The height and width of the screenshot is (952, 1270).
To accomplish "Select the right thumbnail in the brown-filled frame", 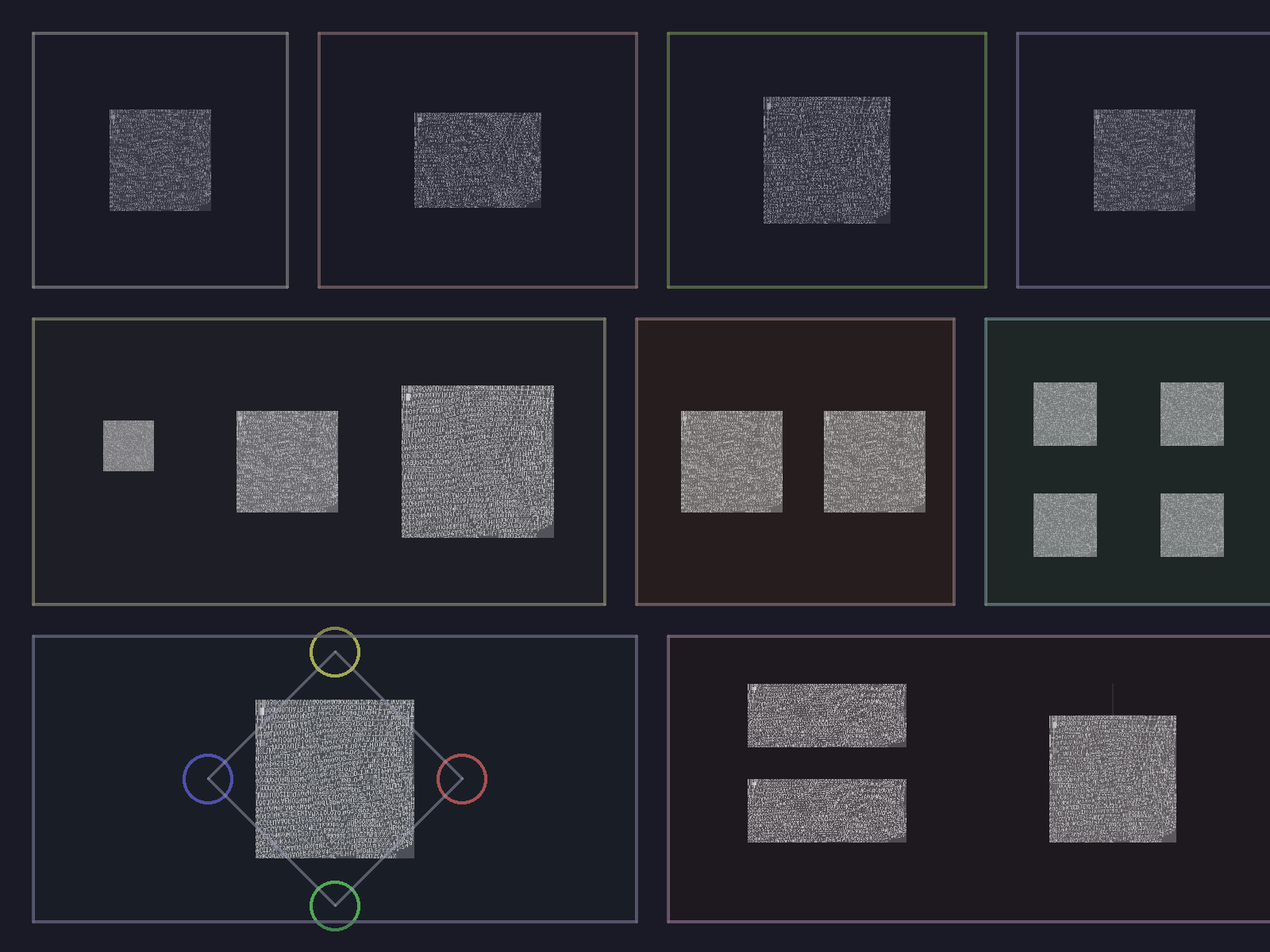I will click(x=875, y=462).
